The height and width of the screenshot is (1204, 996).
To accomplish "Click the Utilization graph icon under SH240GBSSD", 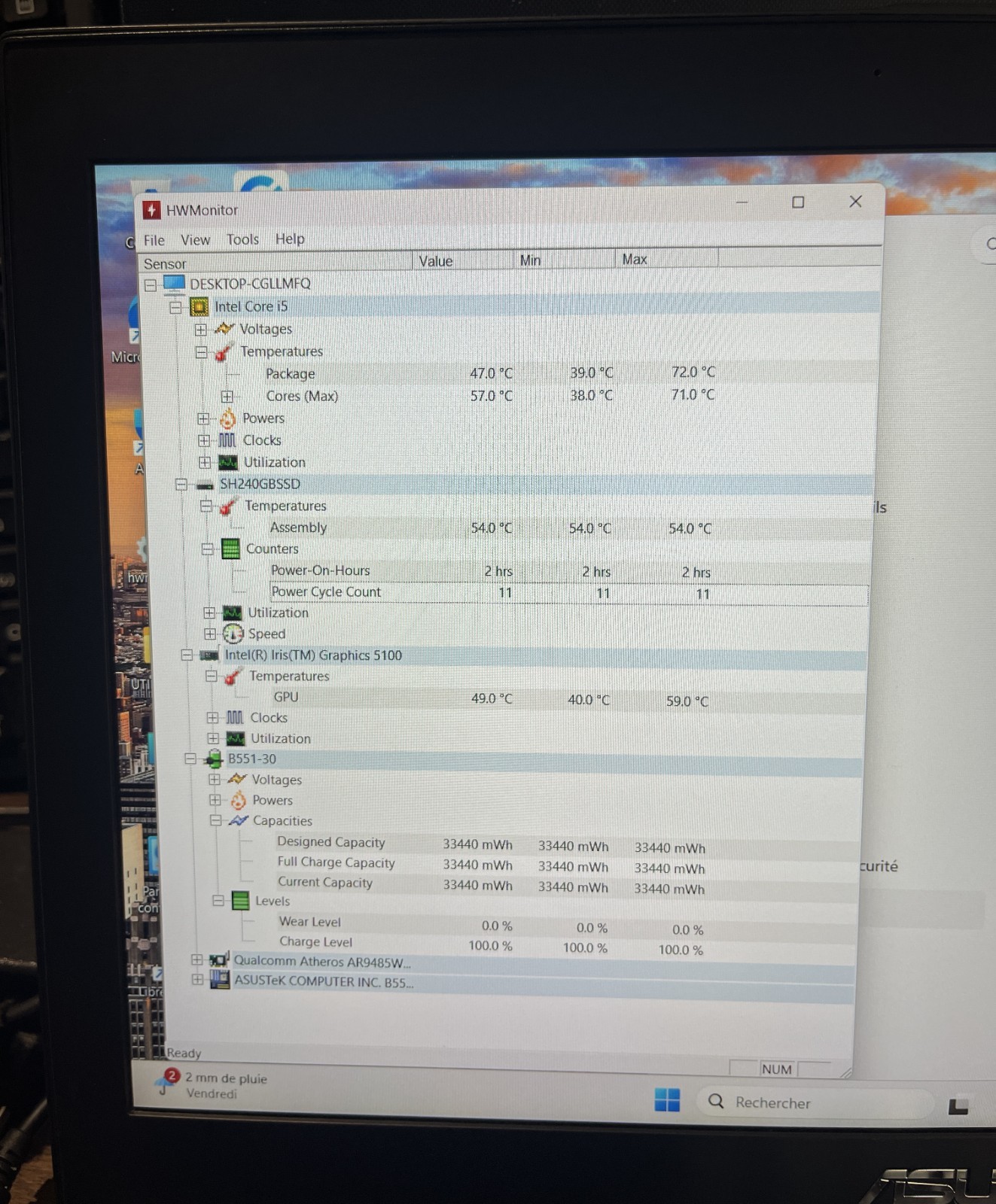I will pos(233,613).
